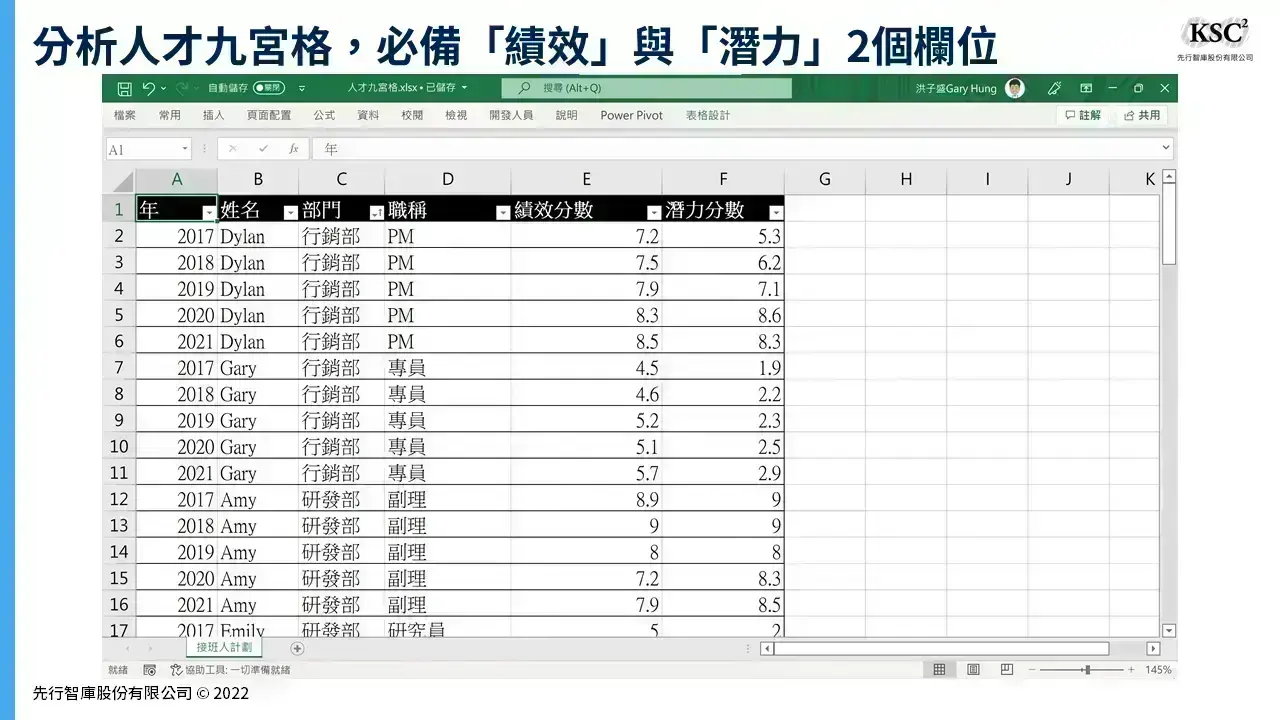This screenshot has width=1280, height=720.
Task: Select row 7 header
Action: click(x=119, y=367)
